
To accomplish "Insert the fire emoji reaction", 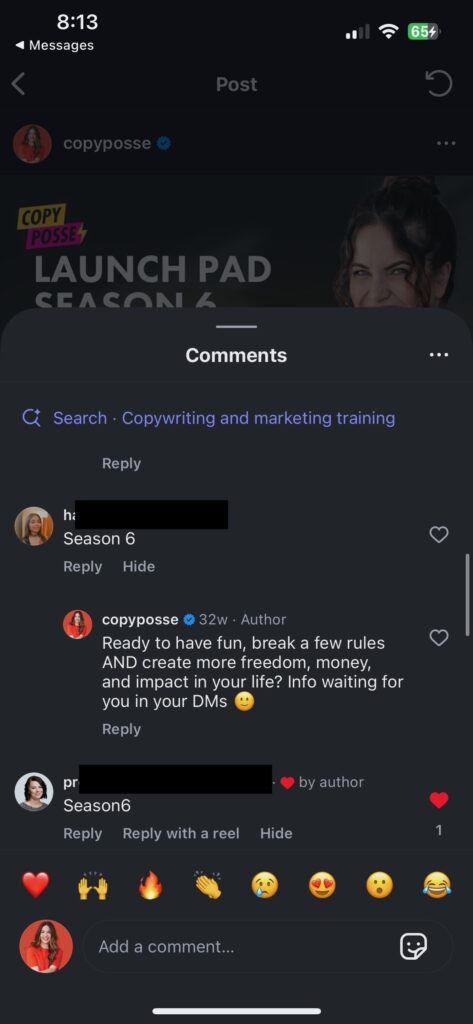I will click(150, 886).
